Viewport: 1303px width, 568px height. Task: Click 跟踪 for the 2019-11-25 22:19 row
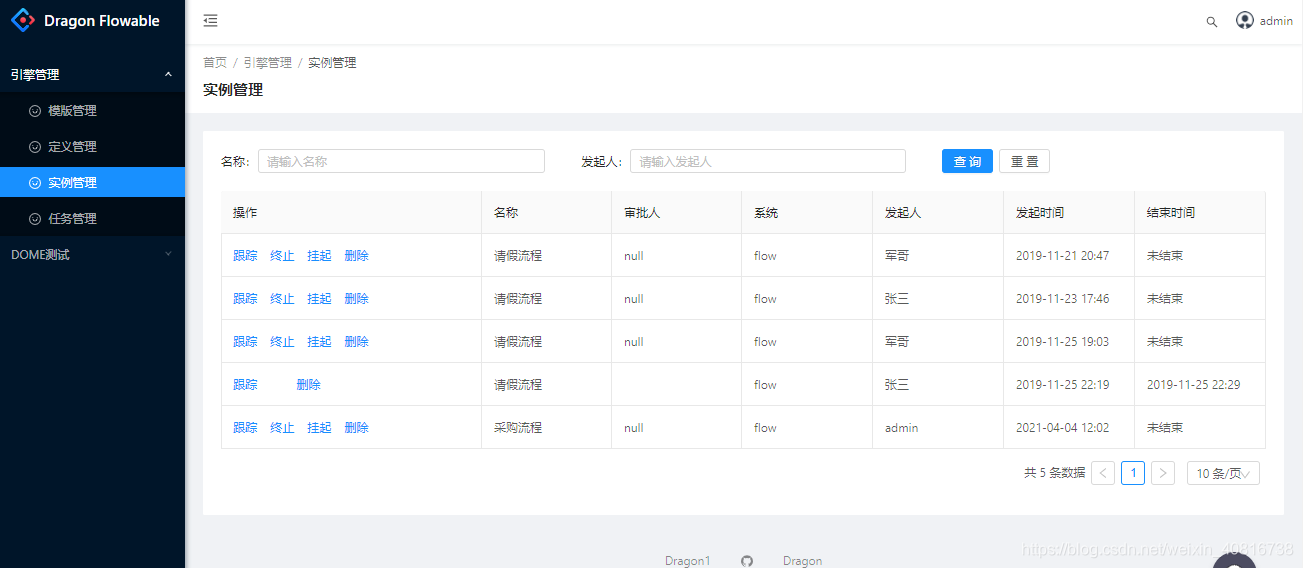(x=245, y=385)
